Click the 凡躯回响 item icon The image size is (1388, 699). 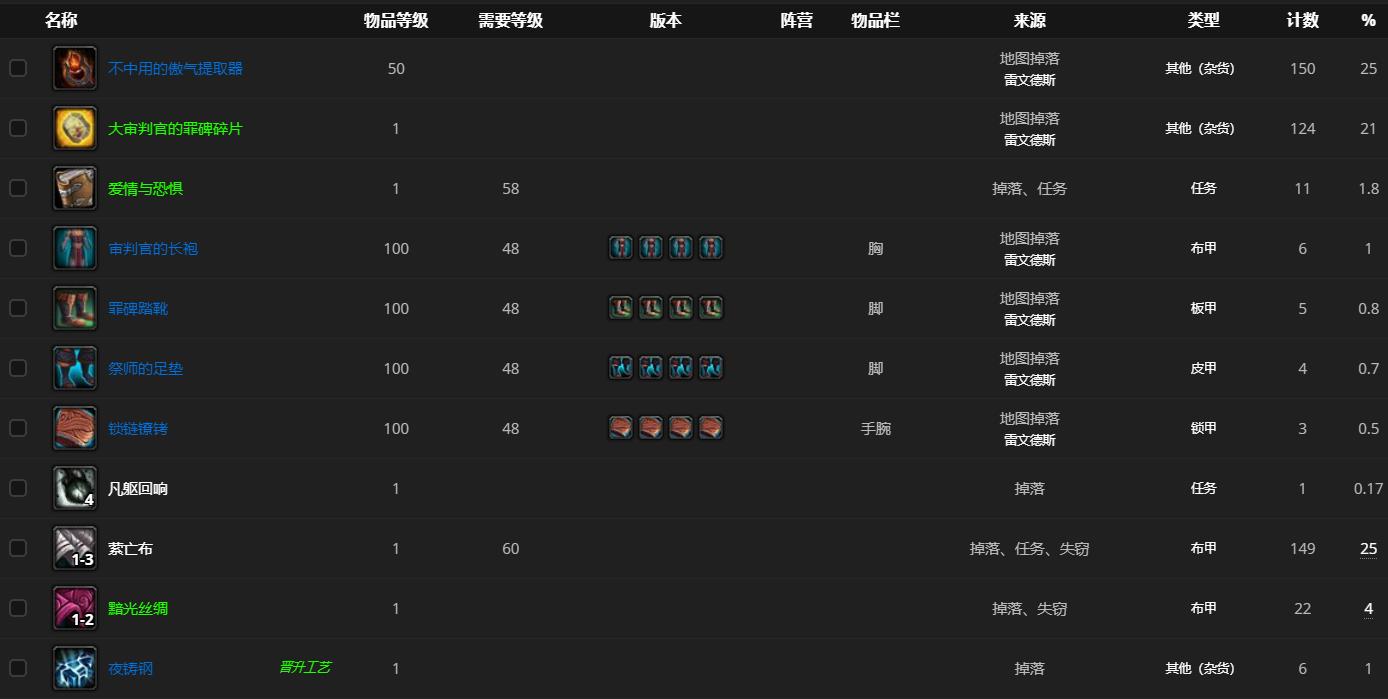pos(75,488)
